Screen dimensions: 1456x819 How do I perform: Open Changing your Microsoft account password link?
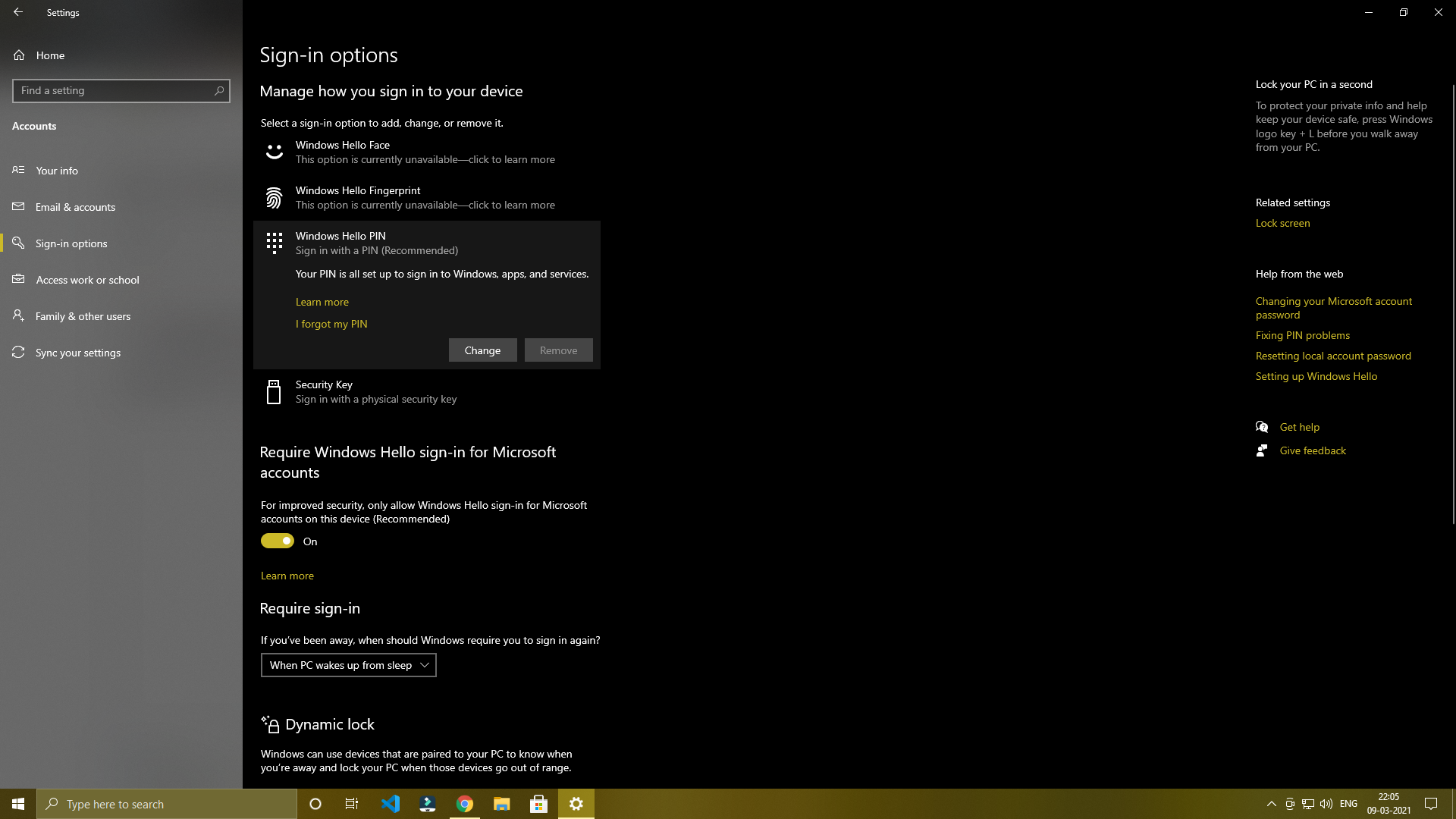[x=1334, y=308]
